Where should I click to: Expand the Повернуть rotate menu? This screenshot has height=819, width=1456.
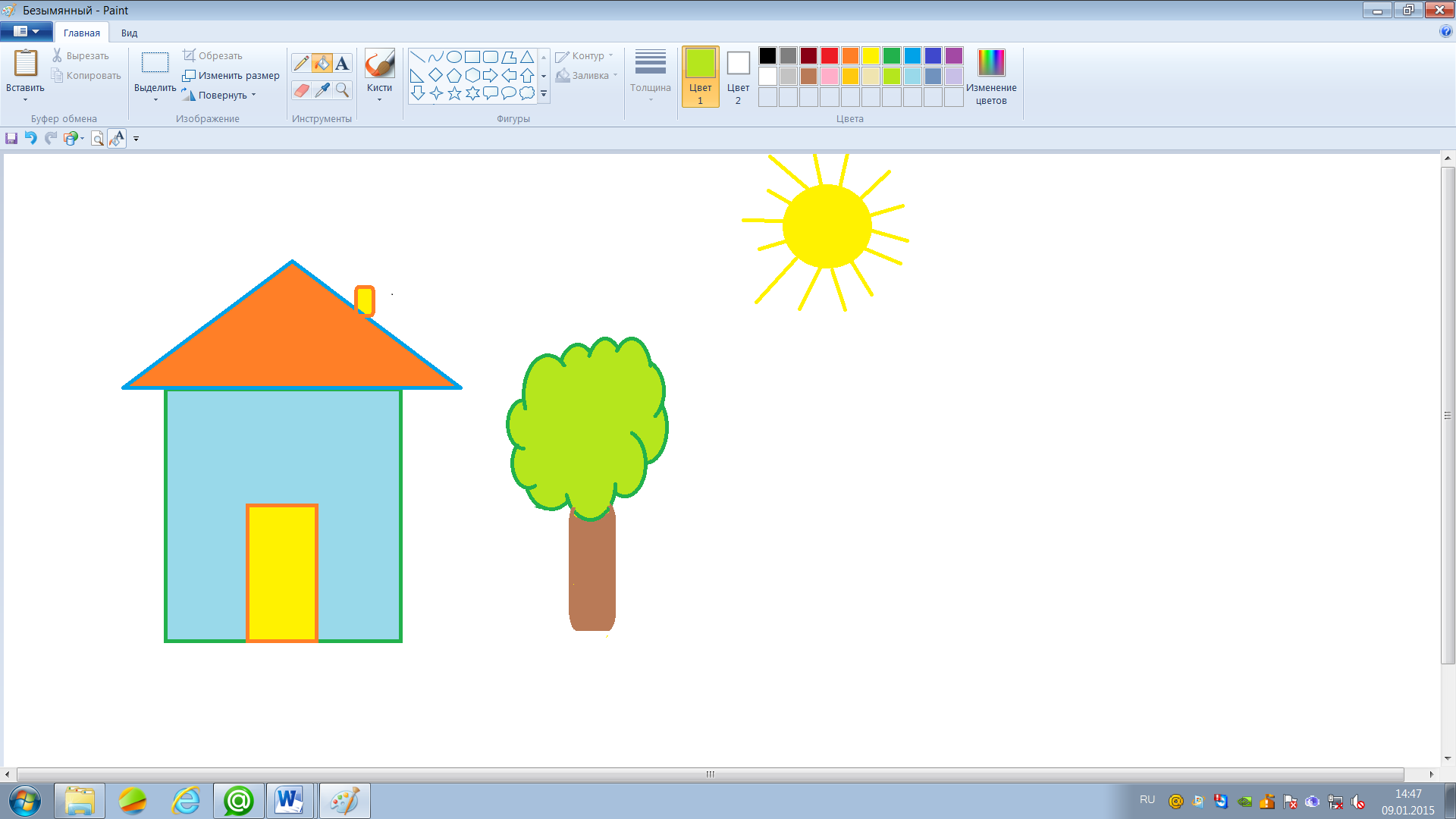pyautogui.click(x=219, y=96)
